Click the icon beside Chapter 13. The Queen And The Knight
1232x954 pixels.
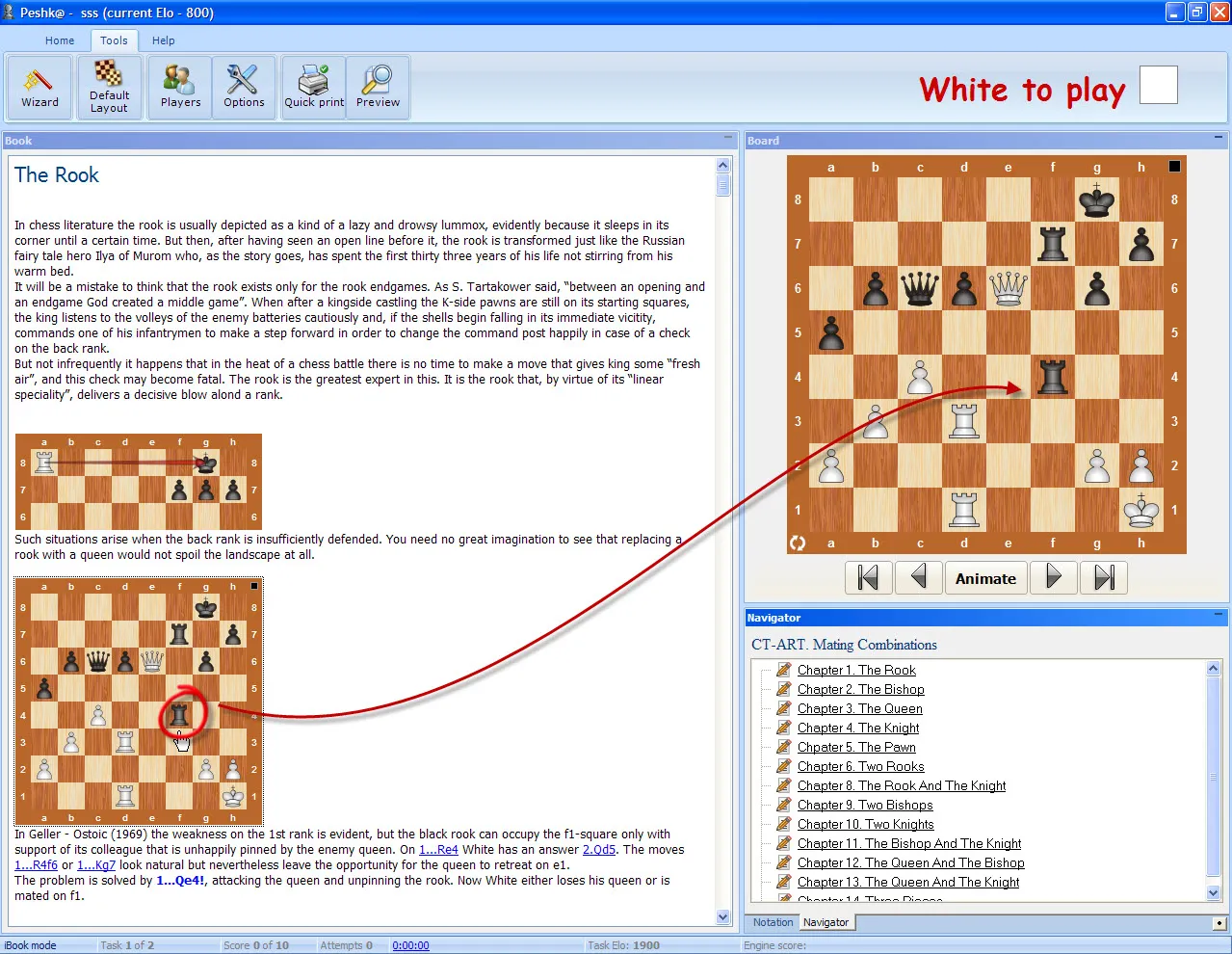(x=784, y=882)
